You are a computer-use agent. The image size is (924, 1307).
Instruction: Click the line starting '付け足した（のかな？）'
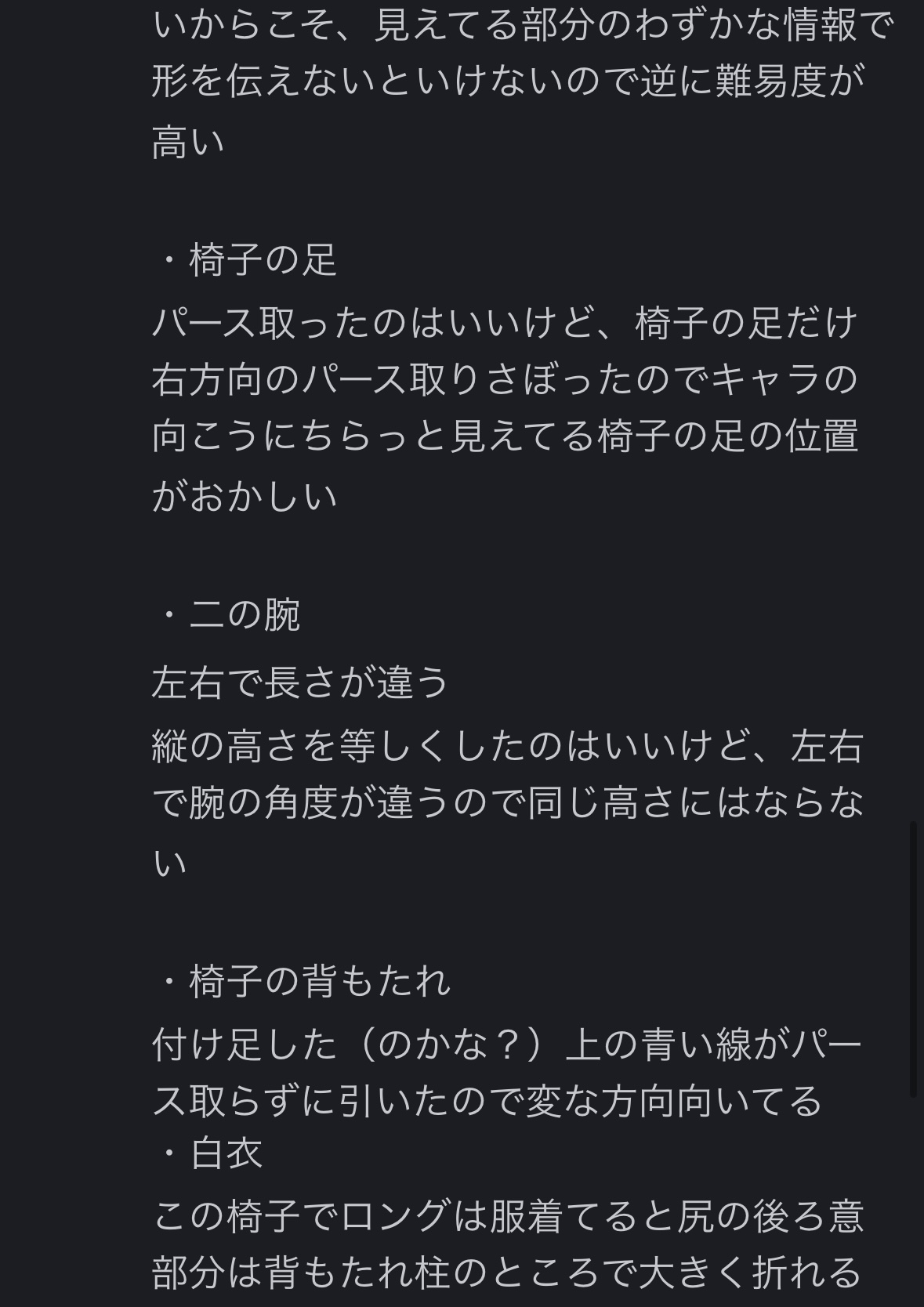coord(506,1045)
